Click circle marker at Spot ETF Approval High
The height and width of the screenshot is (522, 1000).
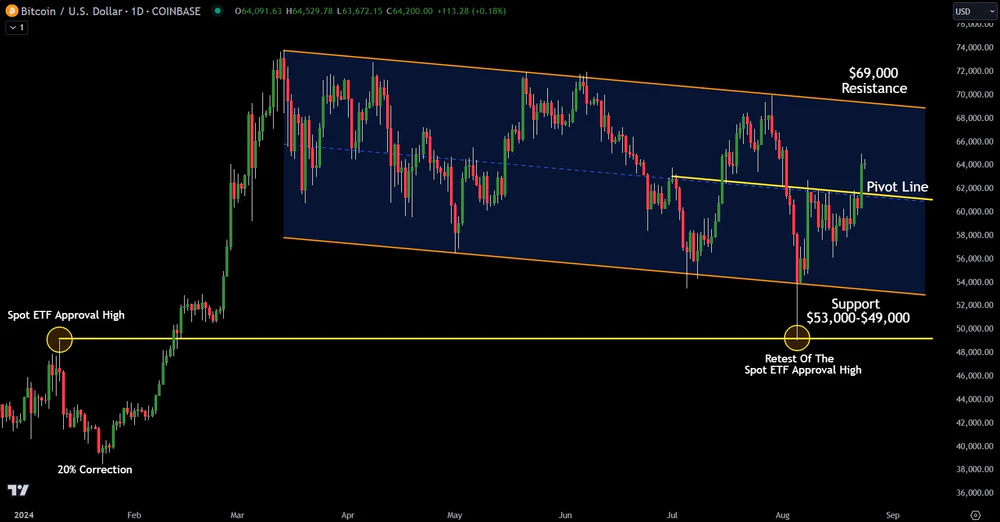point(59,339)
